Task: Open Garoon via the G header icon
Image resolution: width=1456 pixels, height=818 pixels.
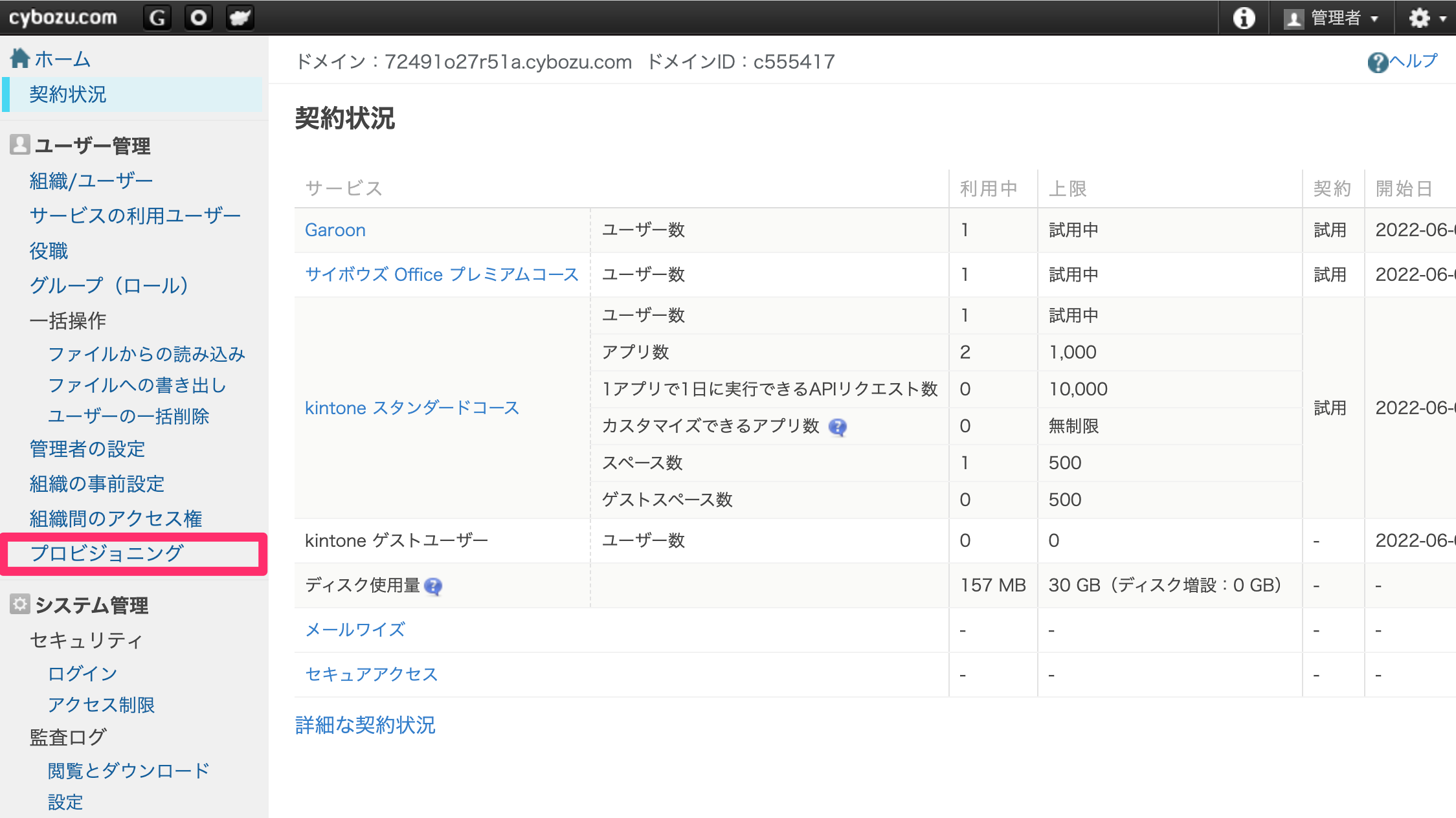Action: [x=157, y=17]
